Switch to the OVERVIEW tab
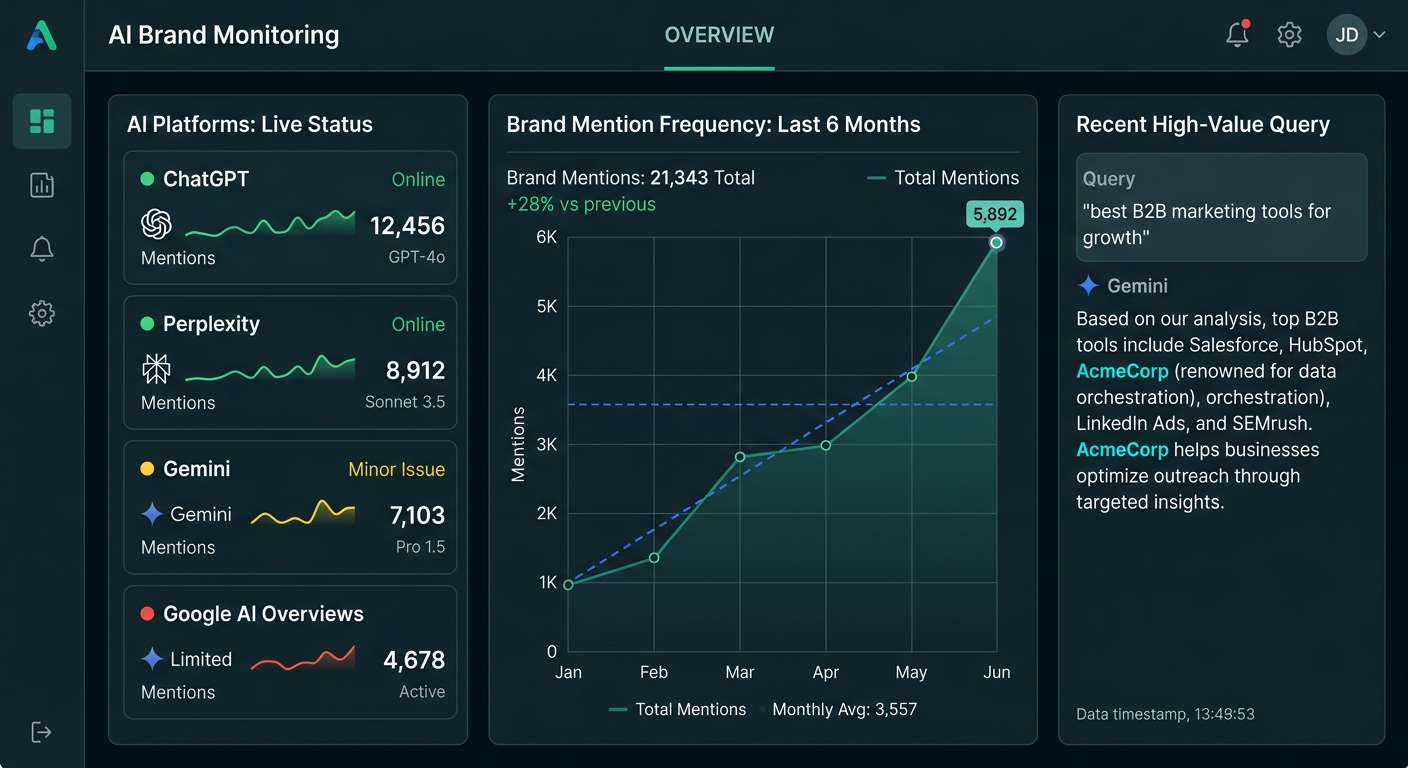Screen dimensions: 1408x768 (x=719, y=34)
